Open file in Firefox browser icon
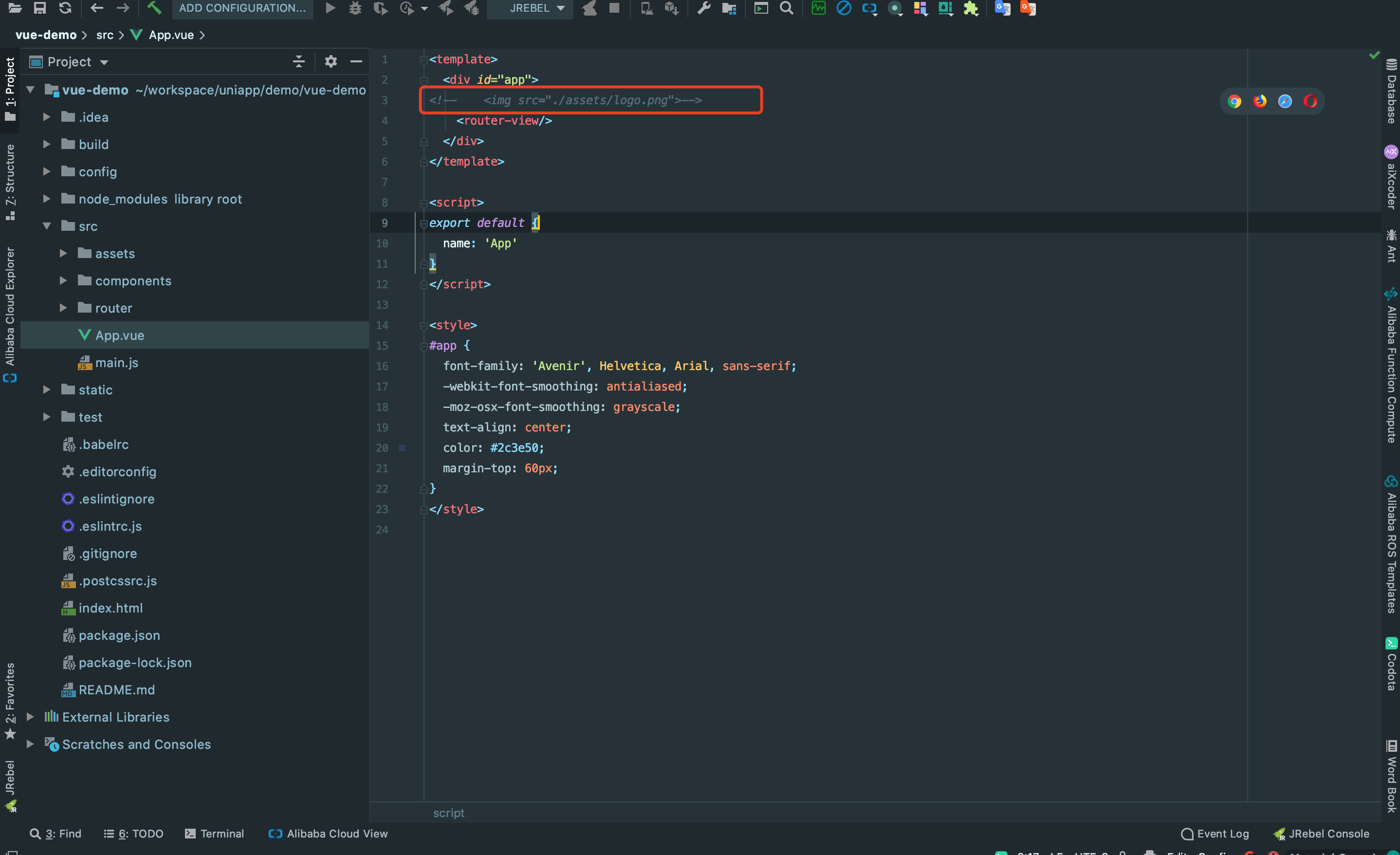The height and width of the screenshot is (855, 1400). click(x=1260, y=102)
